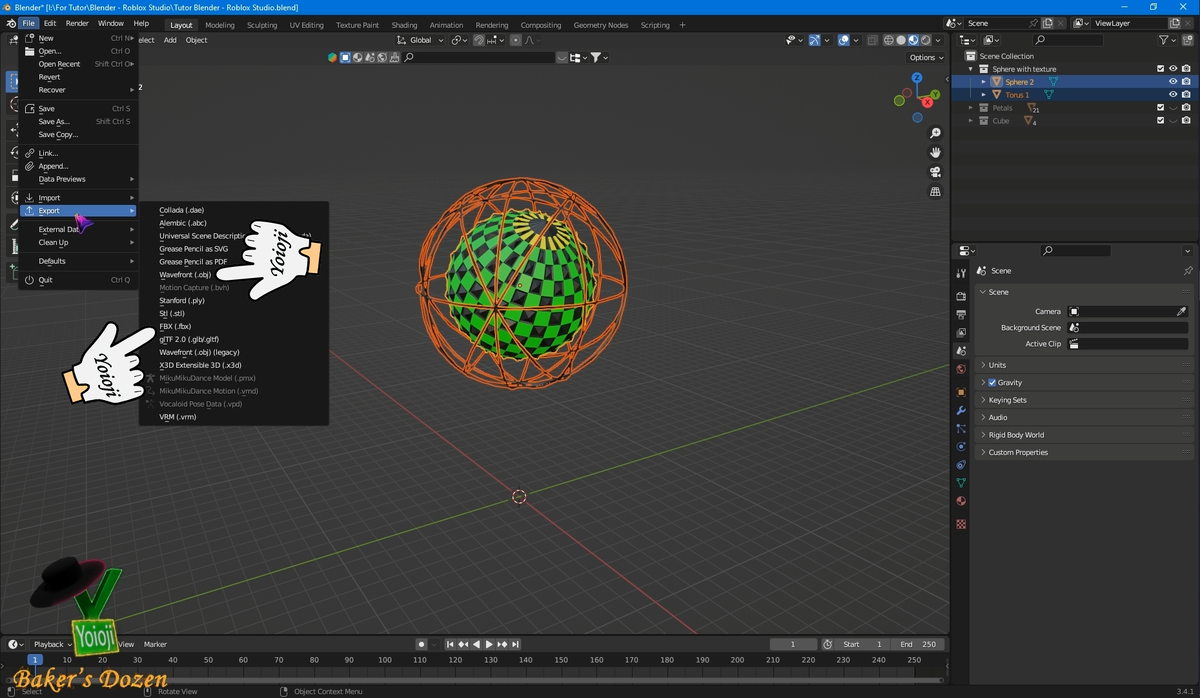The width and height of the screenshot is (1200, 698).
Task: Click the Object menu in viewport header
Action: 196,40
